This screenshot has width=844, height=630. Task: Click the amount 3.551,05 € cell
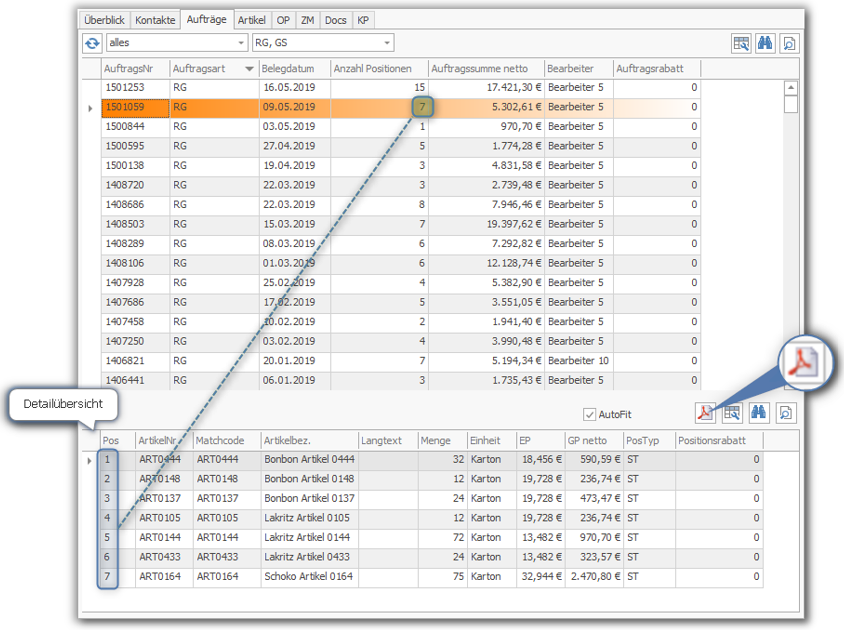(487, 302)
